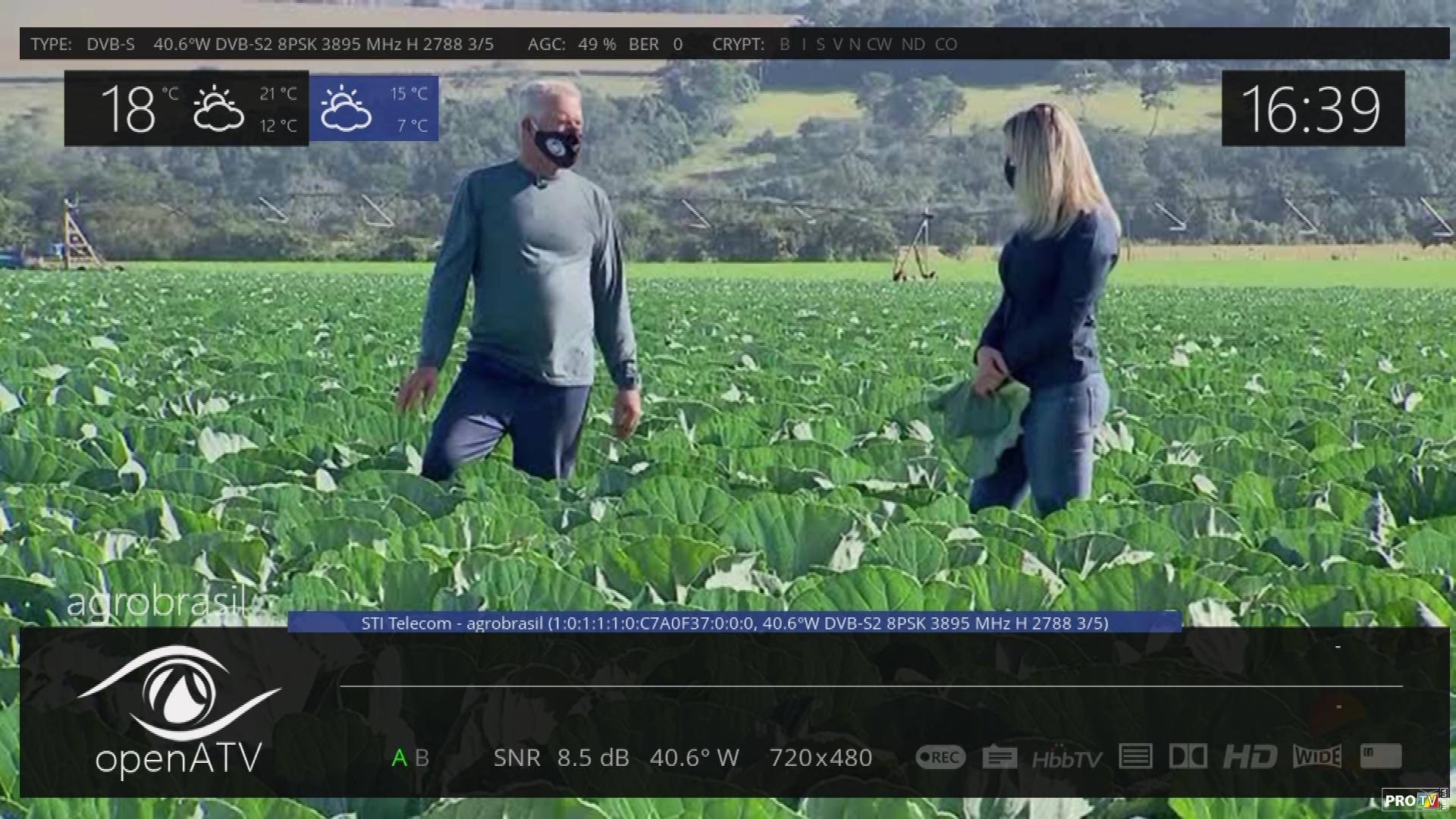Click today's partly cloudy weather icon

(218, 108)
